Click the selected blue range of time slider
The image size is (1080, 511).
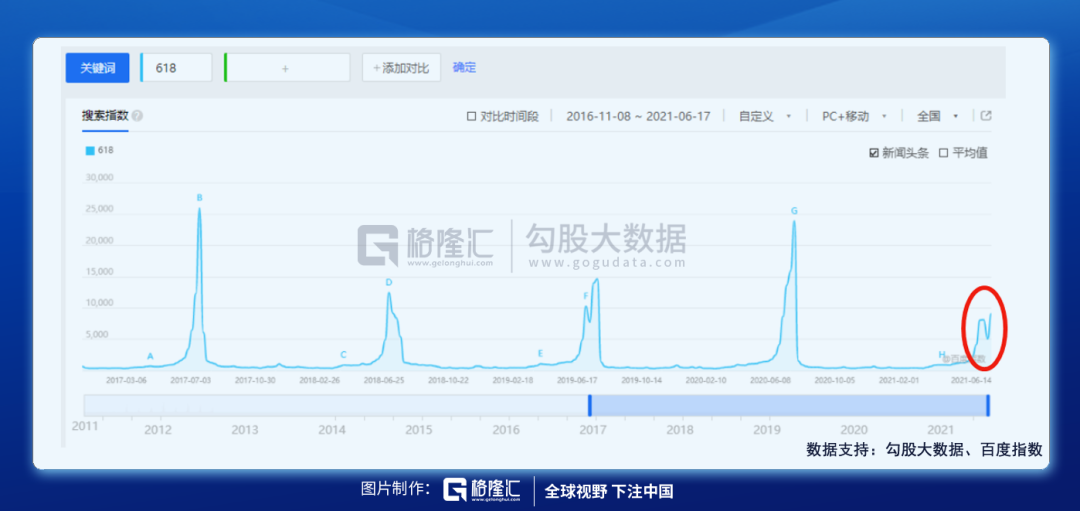point(789,405)
